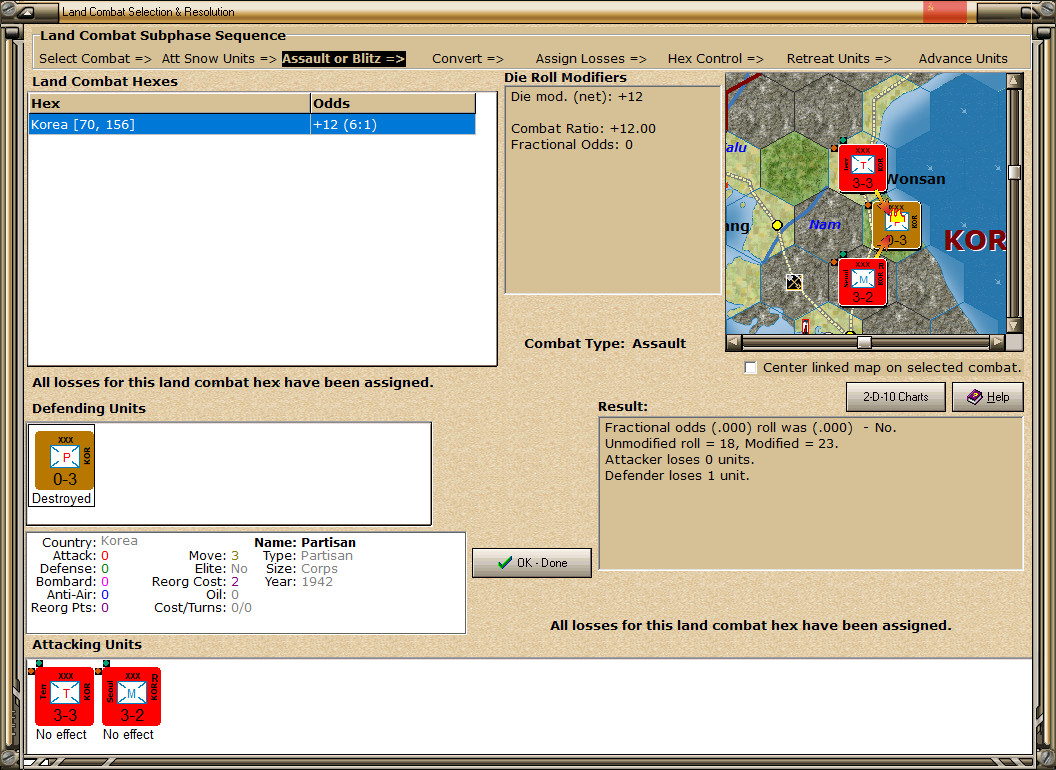The image size is (1056, 770).
Task: Select the 3-2 M attacking unit counter
Action: point(132,696)
